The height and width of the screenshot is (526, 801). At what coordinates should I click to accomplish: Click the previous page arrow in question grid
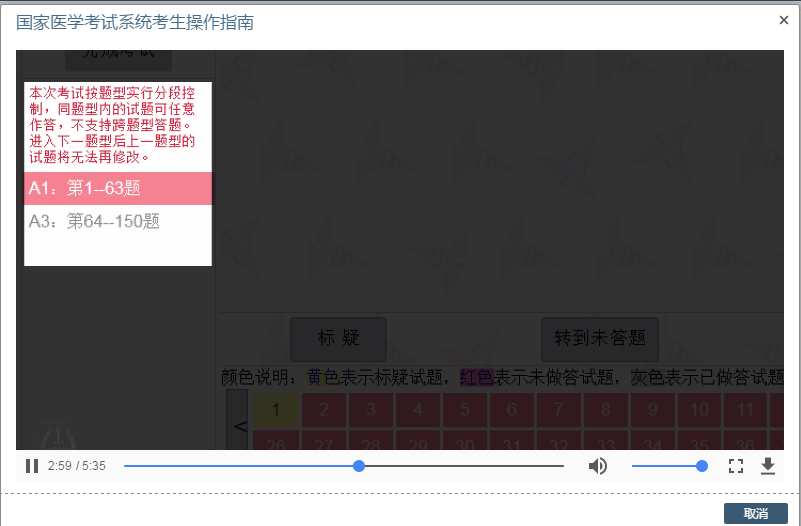tap(238, 424)
